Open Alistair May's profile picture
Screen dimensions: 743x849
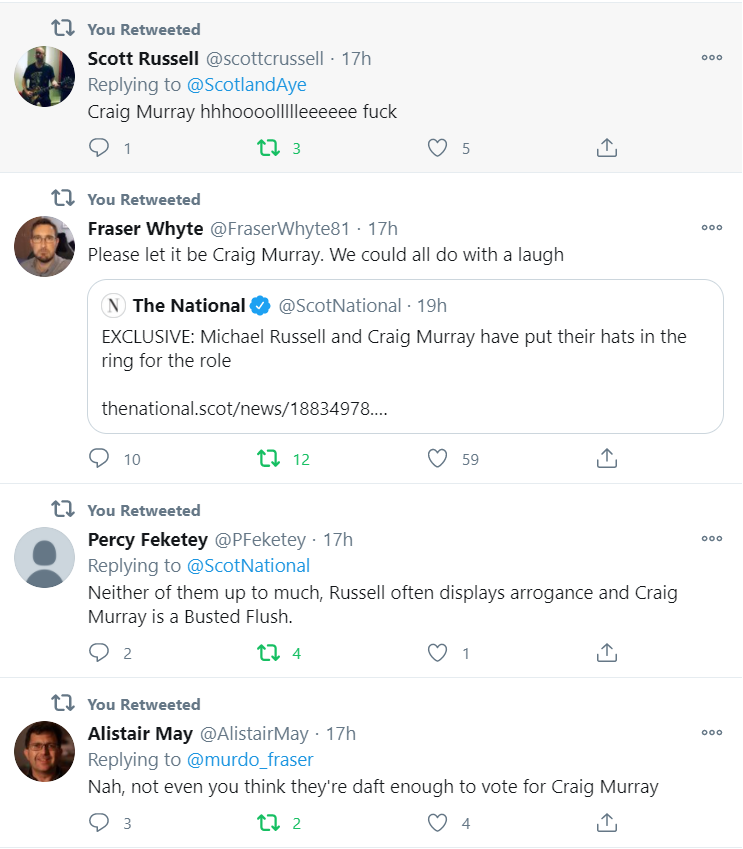[x=45, y=751]
